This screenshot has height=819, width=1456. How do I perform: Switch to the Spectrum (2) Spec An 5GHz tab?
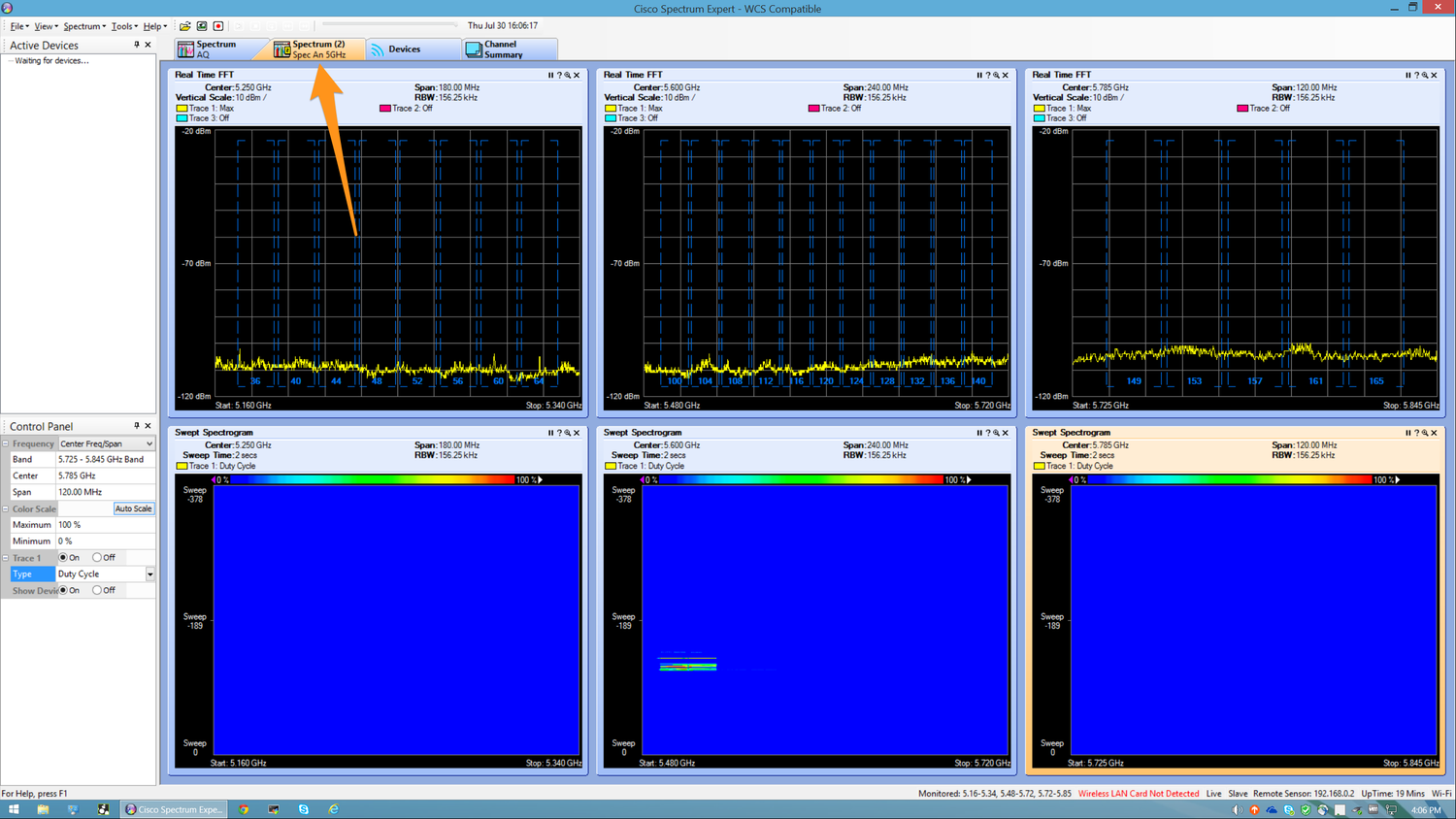tap(316, 49)
